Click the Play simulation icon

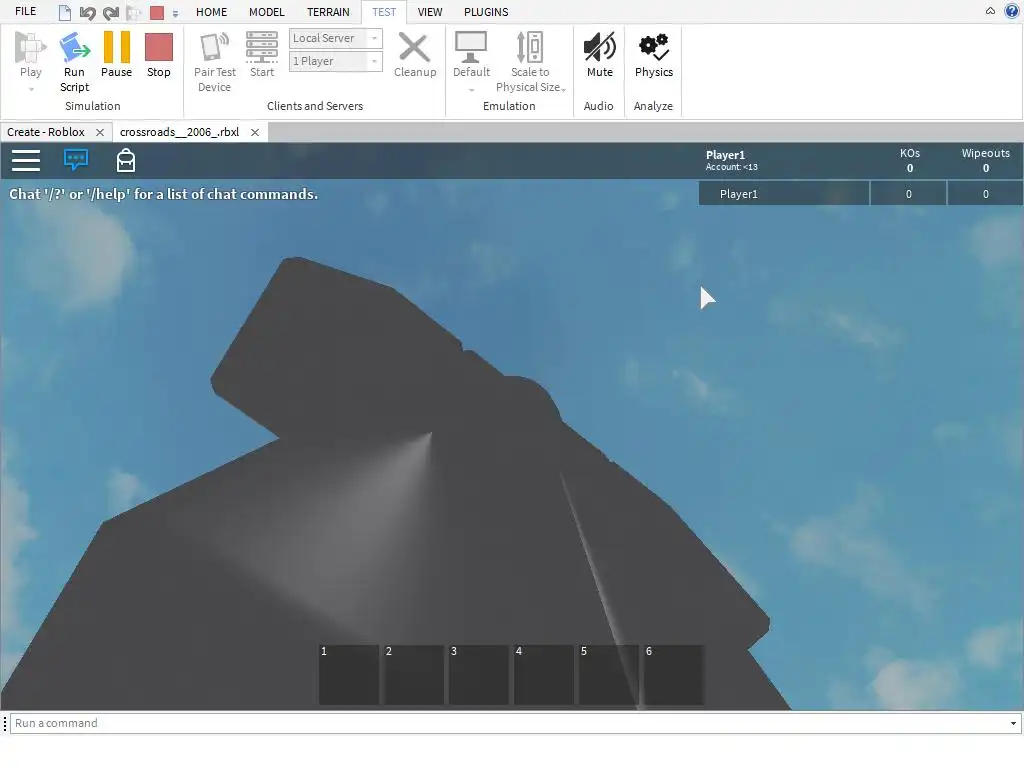pos(30,47)
